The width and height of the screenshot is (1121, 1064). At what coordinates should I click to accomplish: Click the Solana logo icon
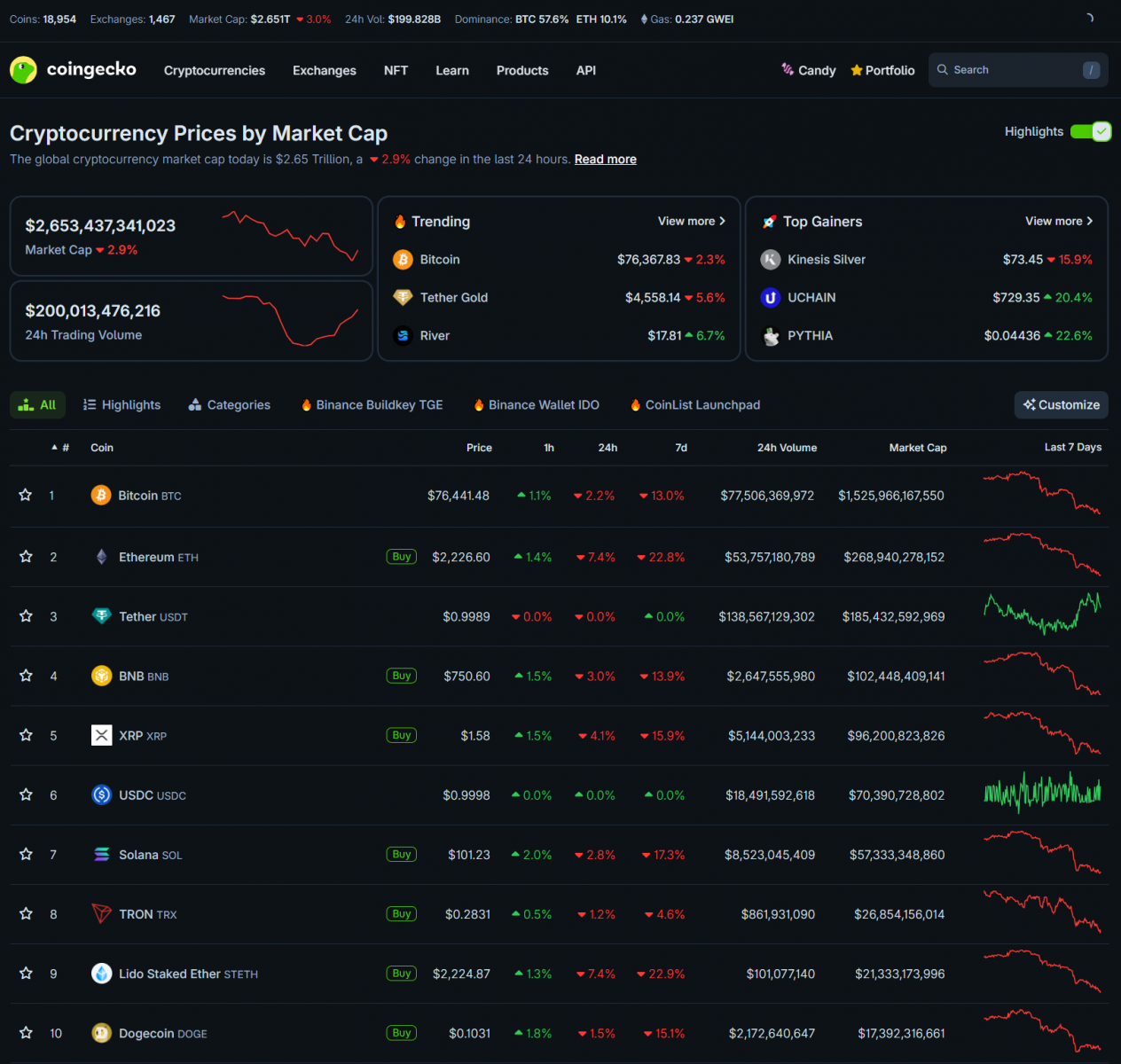101,854
